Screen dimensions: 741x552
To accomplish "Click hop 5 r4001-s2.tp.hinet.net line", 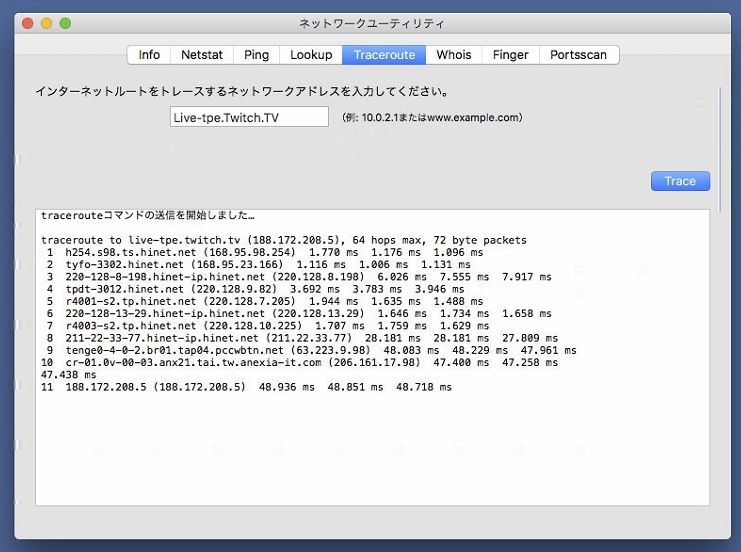I will 264,302.
